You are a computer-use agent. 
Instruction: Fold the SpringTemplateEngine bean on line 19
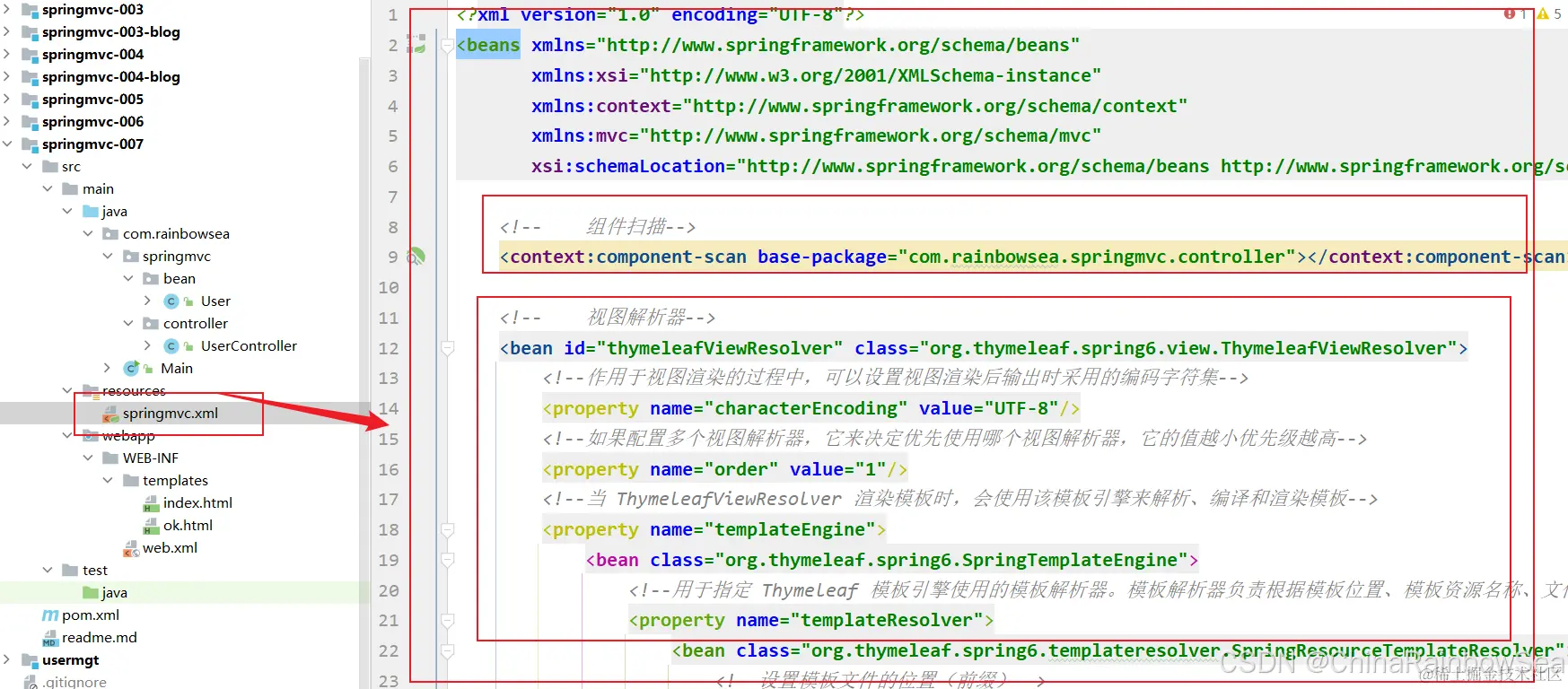447,560
